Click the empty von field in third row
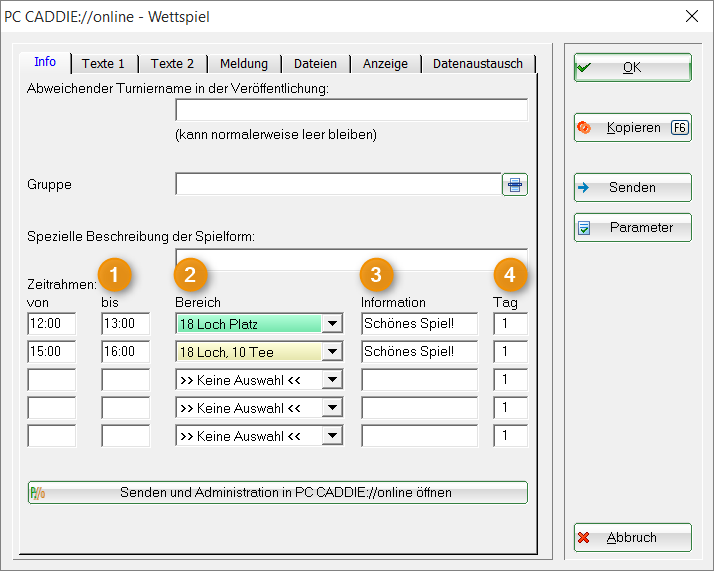The width and height of the screenshot is (714, 571). pos(51,380)
